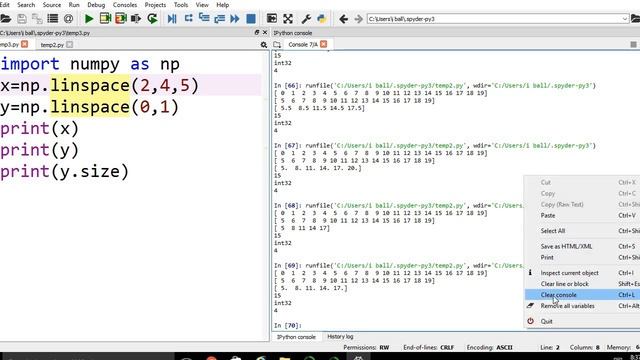Click Run cell and advance icon
640x360 pixels.
(121, 18)
